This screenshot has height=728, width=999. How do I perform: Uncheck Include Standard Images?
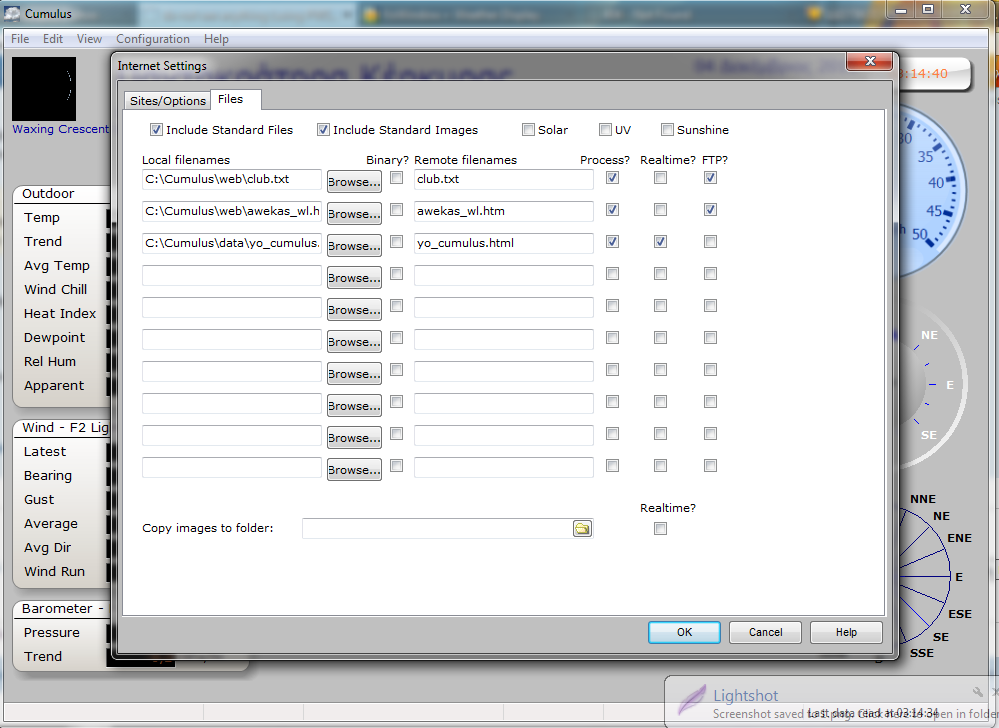click(323, 130)
